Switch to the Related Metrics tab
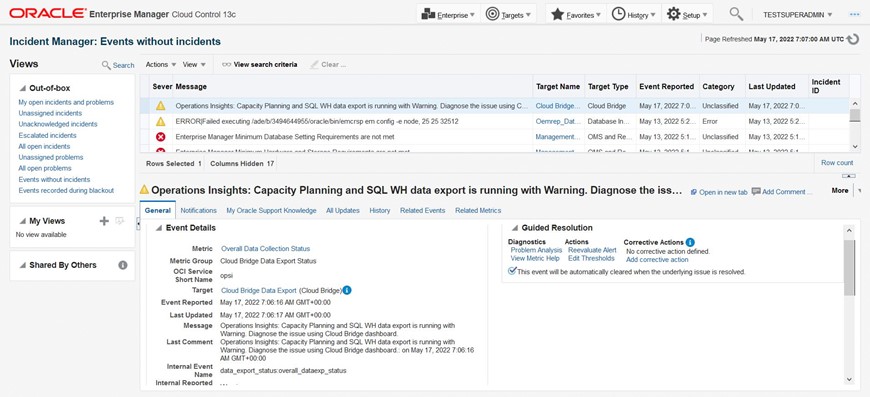The height and width of the screenshot is (397, 870). (x=478, y=211)
